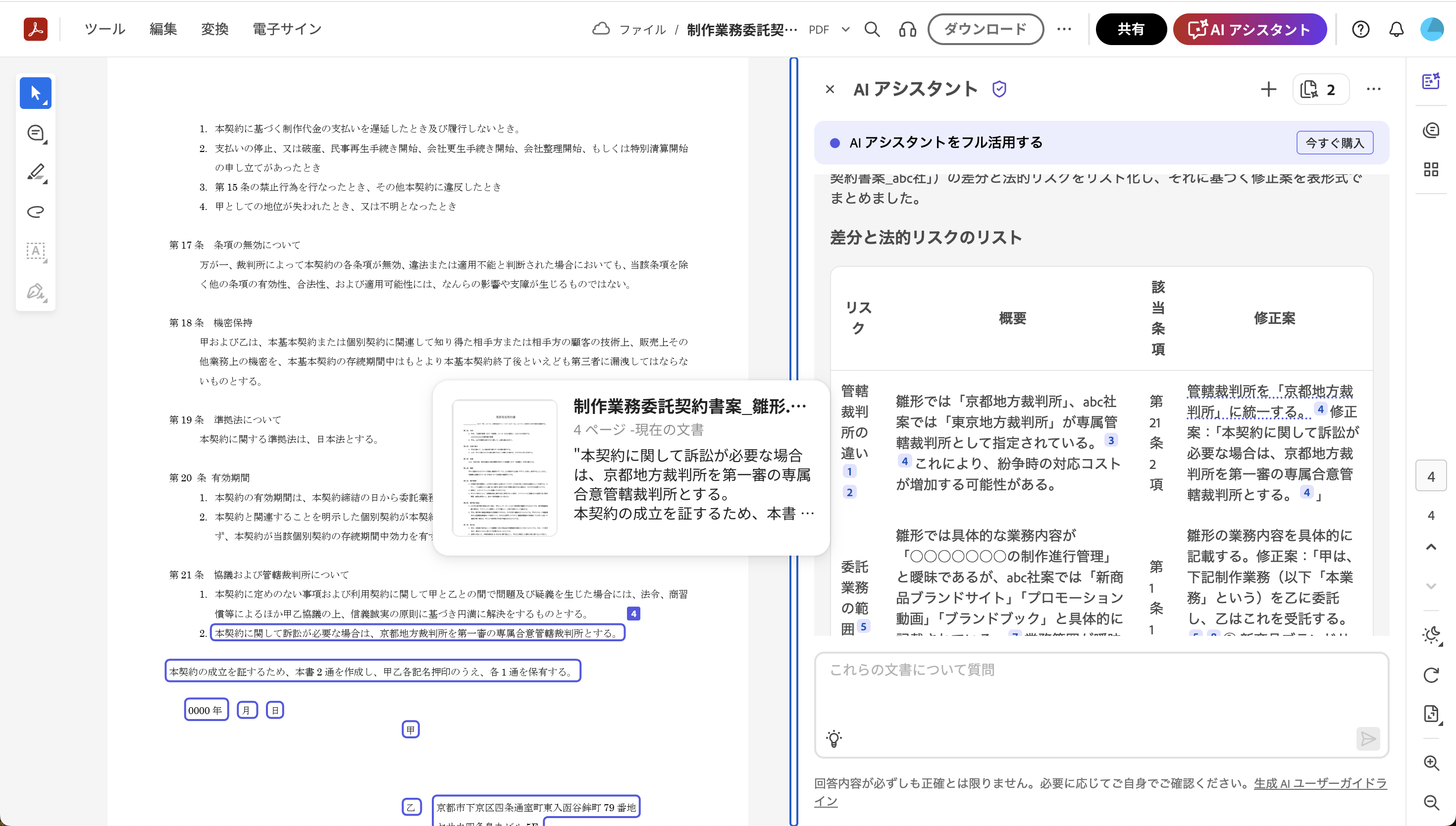
Task: Click the ダウンロード button
Action: (x=985, y=30)
